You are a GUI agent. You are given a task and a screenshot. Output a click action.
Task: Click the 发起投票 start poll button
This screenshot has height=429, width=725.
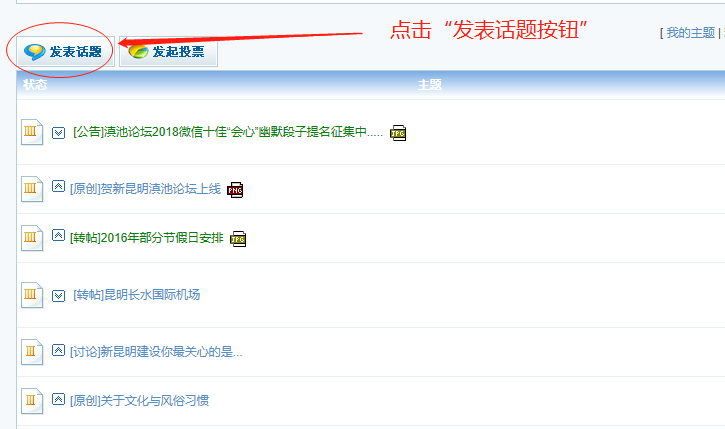tap(168, 52)
